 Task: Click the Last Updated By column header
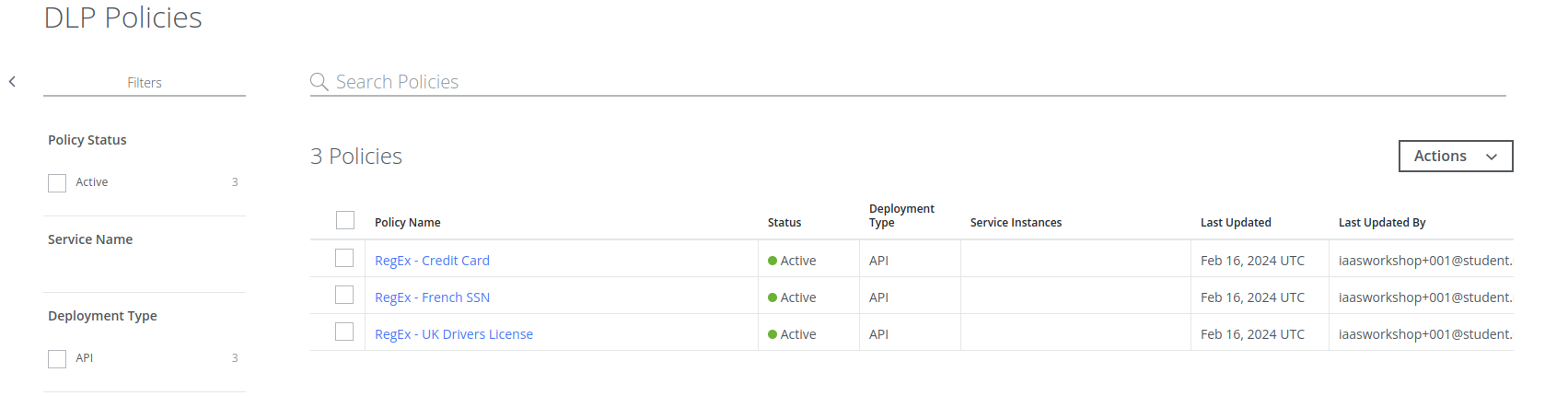pyautogui.click(x=1381, y=223)
